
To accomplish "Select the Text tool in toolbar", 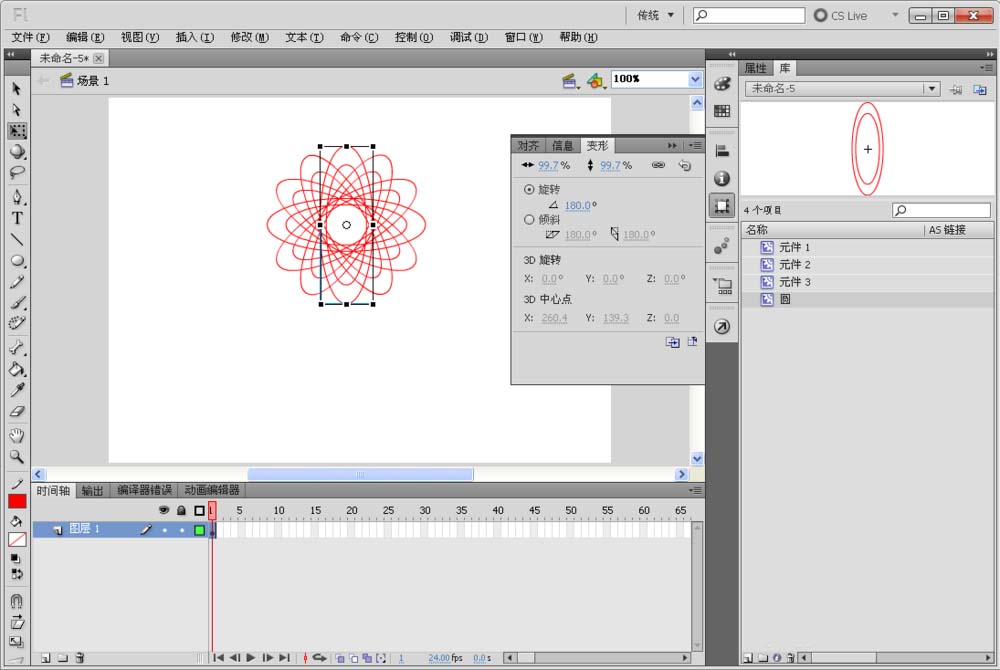I will (17, 218).
